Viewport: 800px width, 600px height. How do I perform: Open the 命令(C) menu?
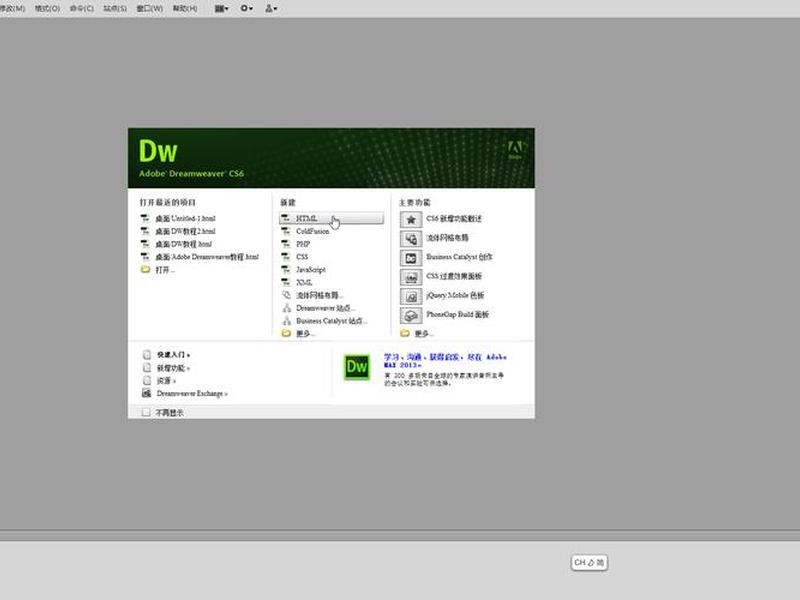82,9
